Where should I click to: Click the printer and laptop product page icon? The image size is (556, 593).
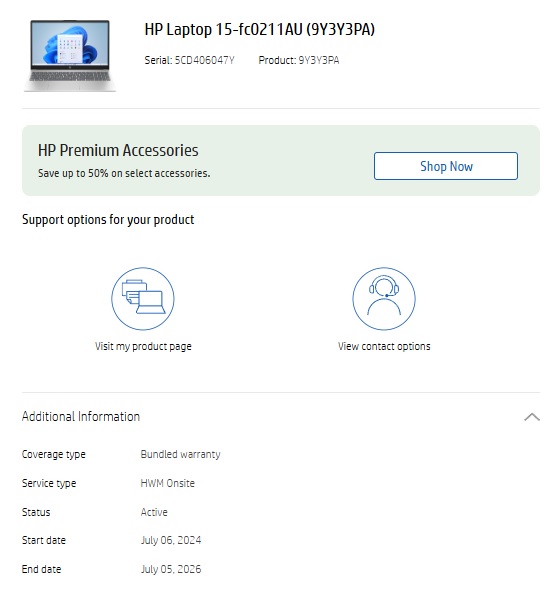point(143,298)
